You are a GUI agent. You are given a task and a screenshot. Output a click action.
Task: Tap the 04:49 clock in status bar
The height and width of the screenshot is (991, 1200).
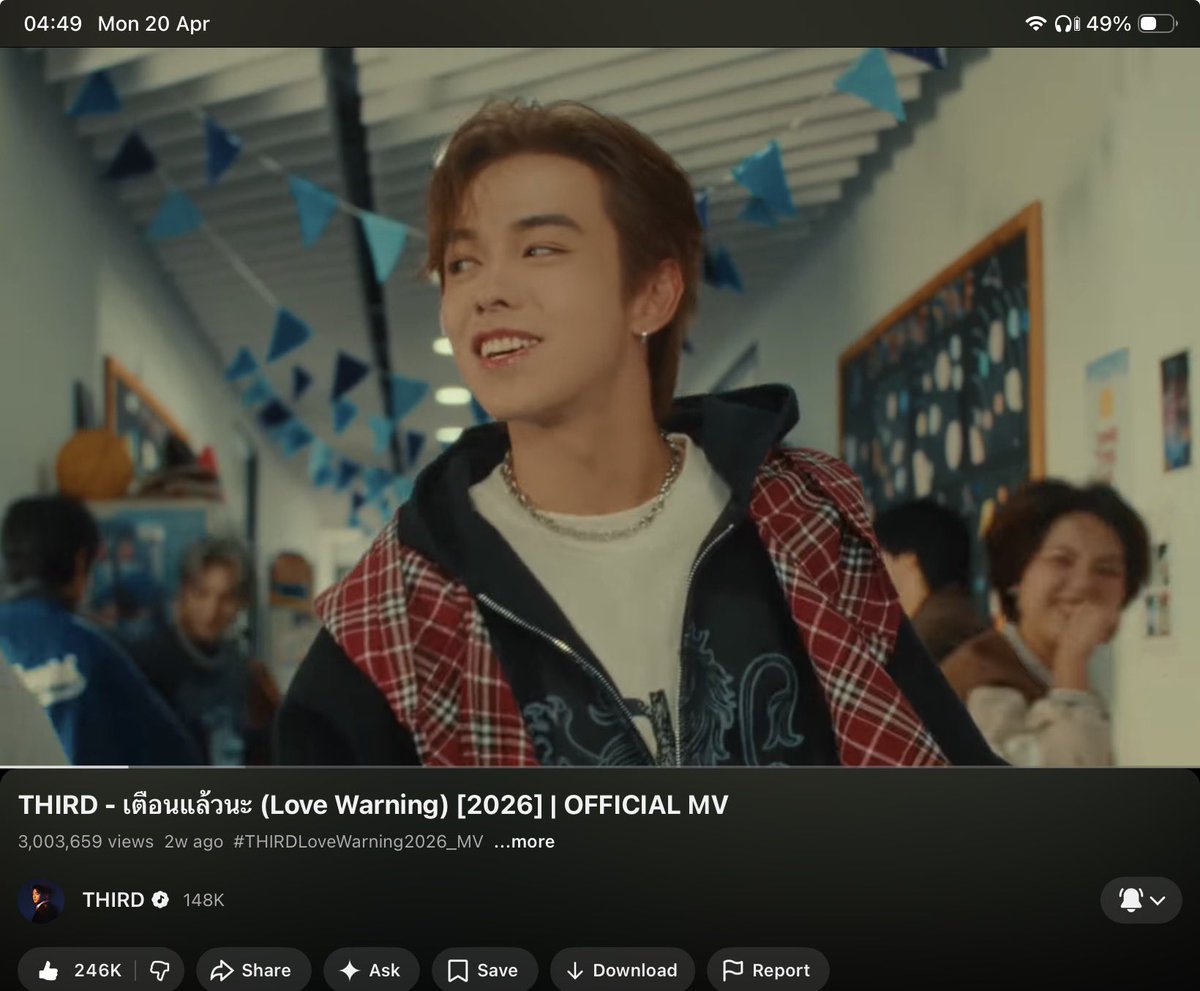point(52,23)
